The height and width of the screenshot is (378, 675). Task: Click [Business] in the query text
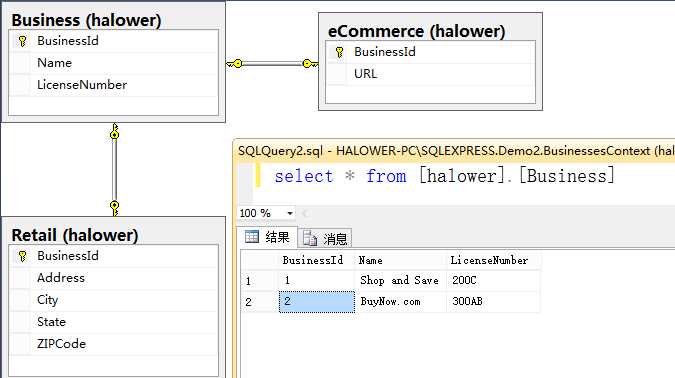tap(567, 176)
